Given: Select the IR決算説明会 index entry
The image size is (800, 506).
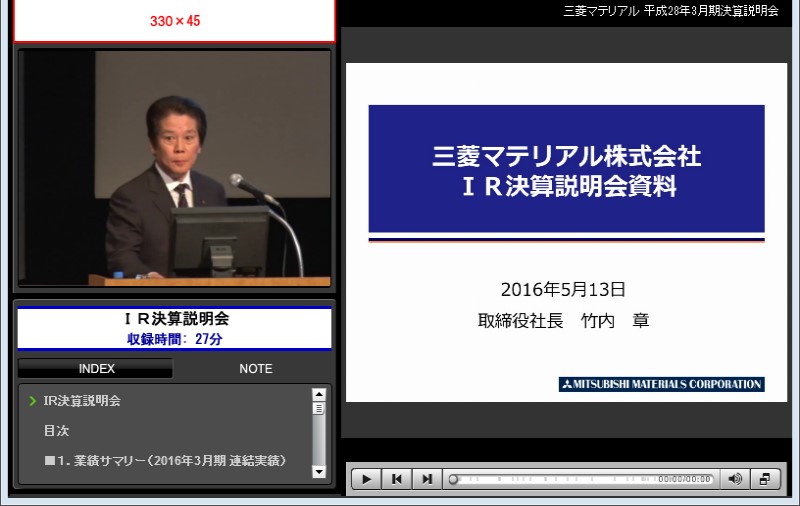Looking at the screenshot, I should point(82,400).
